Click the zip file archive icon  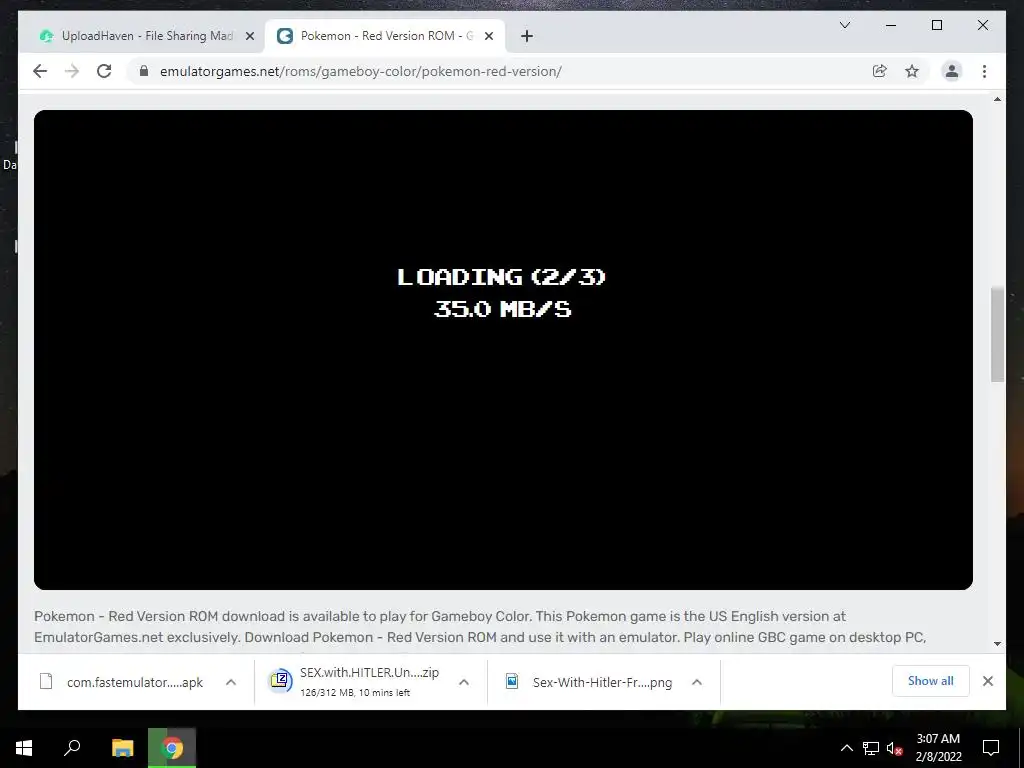click(x=280, y=681)
